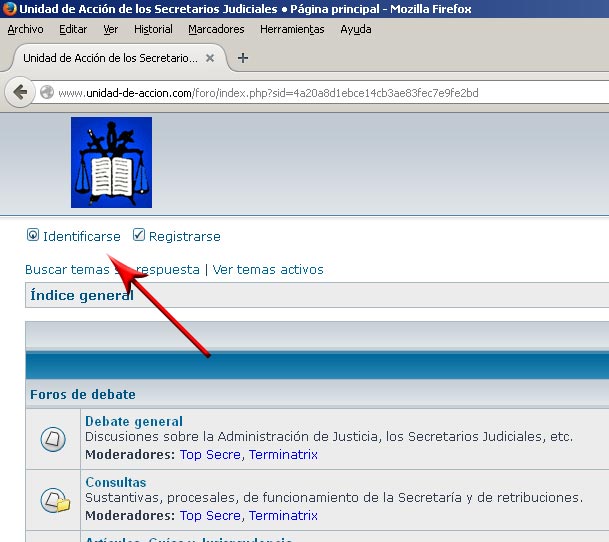Open the Marcadores menu
The image size is (609, 542).
pyautogui.click(x=216, y=29)
